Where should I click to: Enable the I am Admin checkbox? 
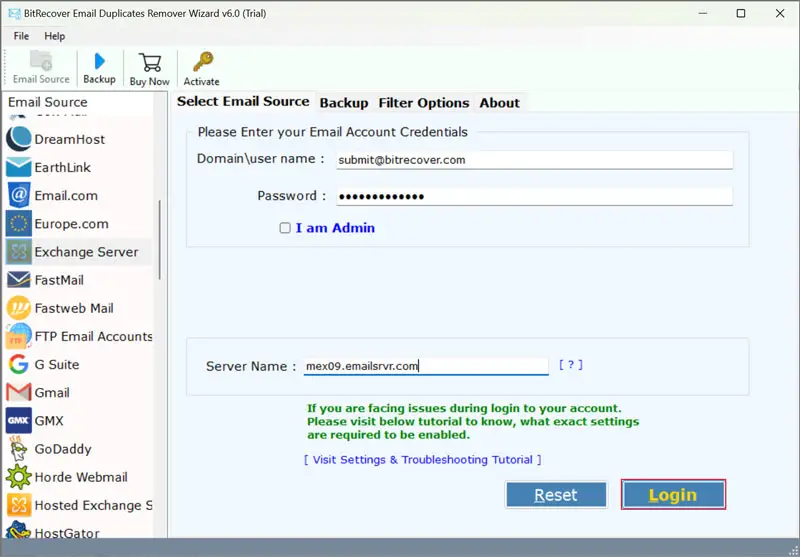click(285, 228)
